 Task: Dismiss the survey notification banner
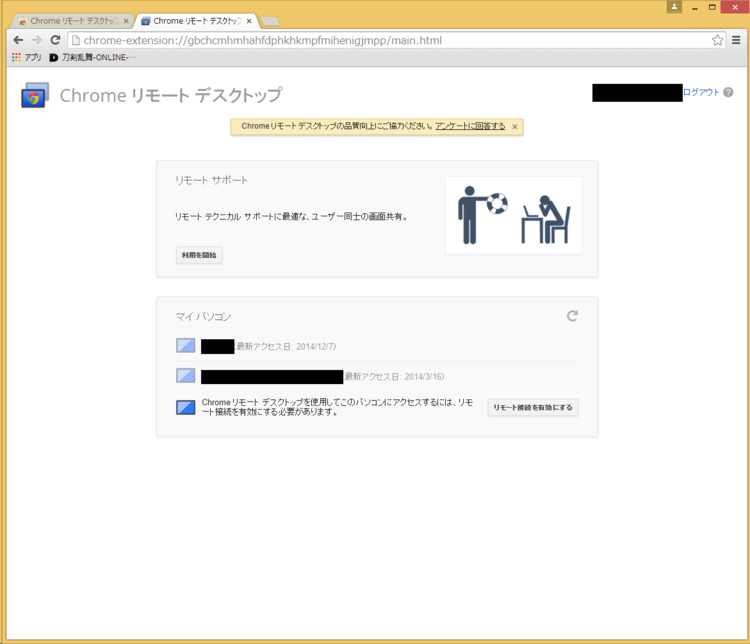[515, 127]
